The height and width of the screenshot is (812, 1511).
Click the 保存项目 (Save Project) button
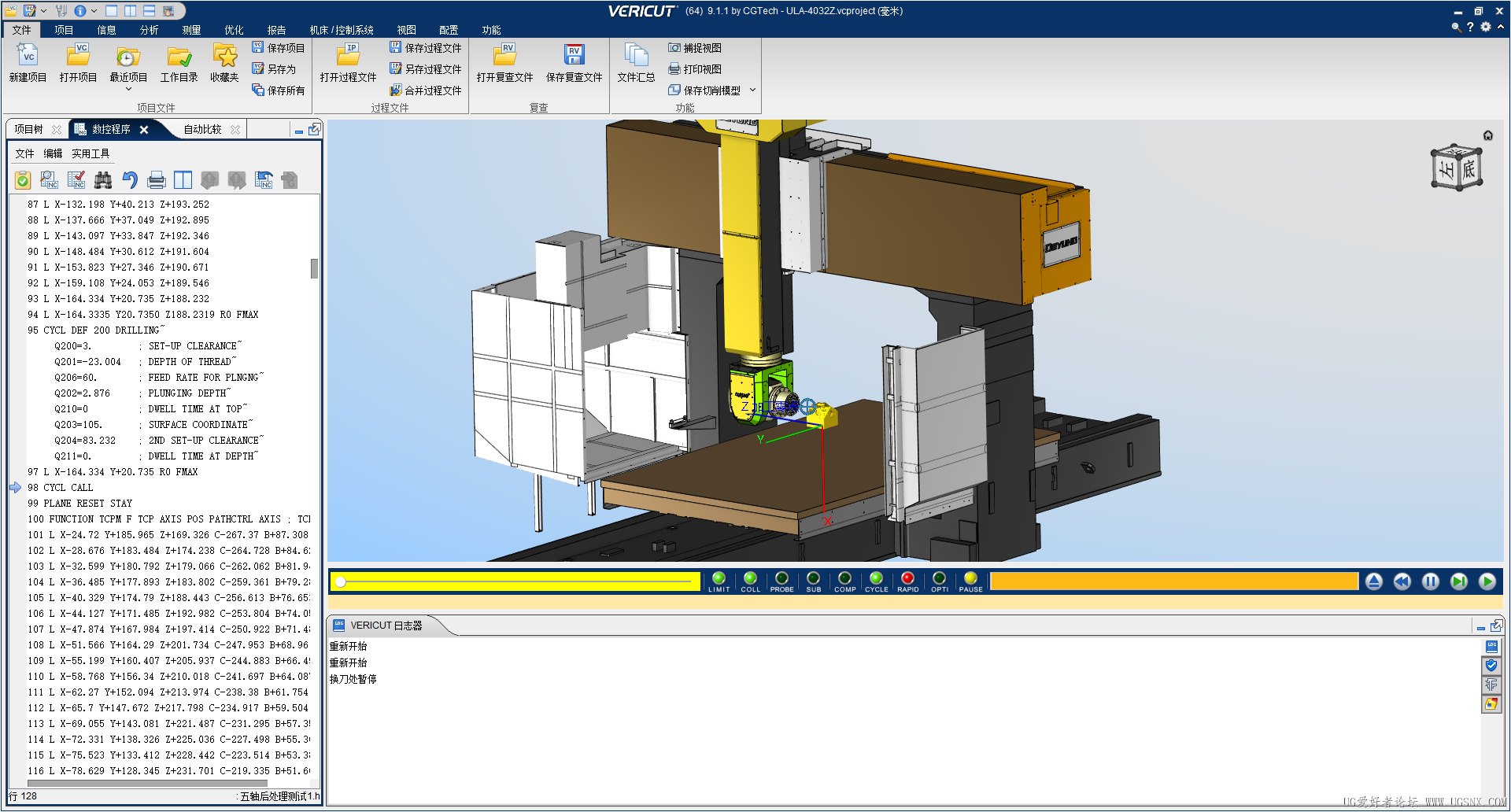click(279, 48)
